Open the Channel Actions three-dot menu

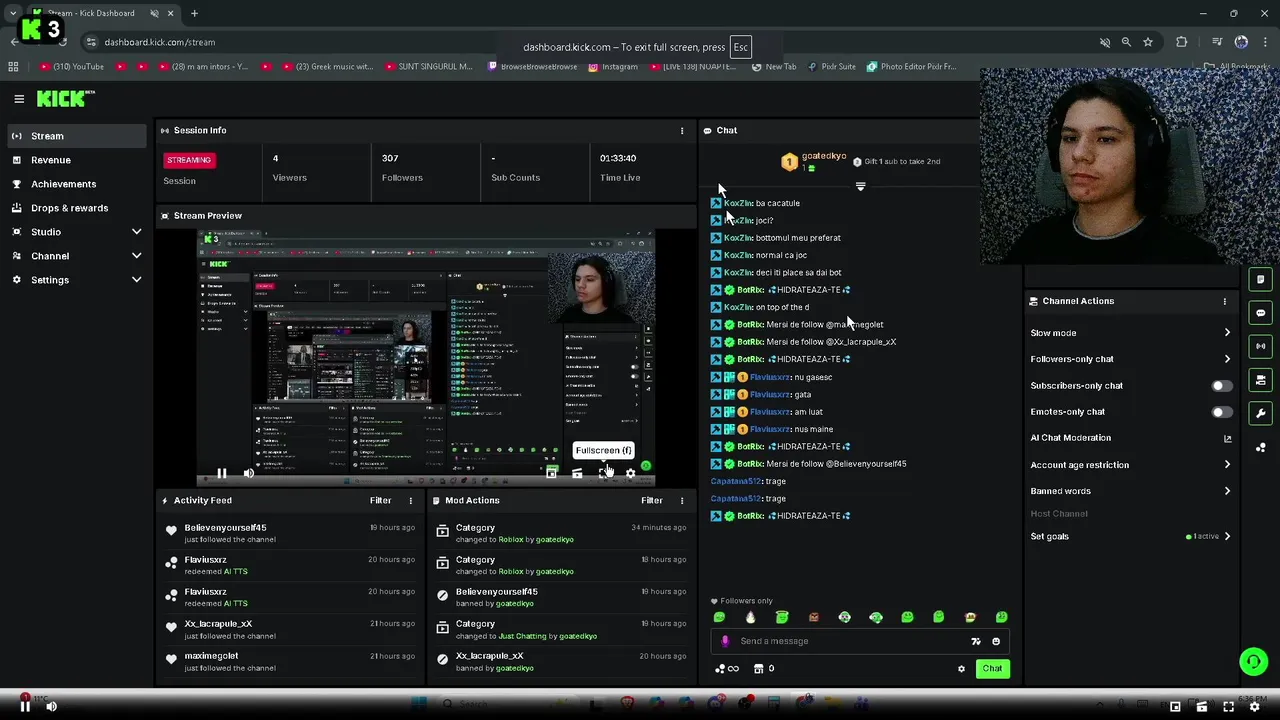coord(1224,301)
